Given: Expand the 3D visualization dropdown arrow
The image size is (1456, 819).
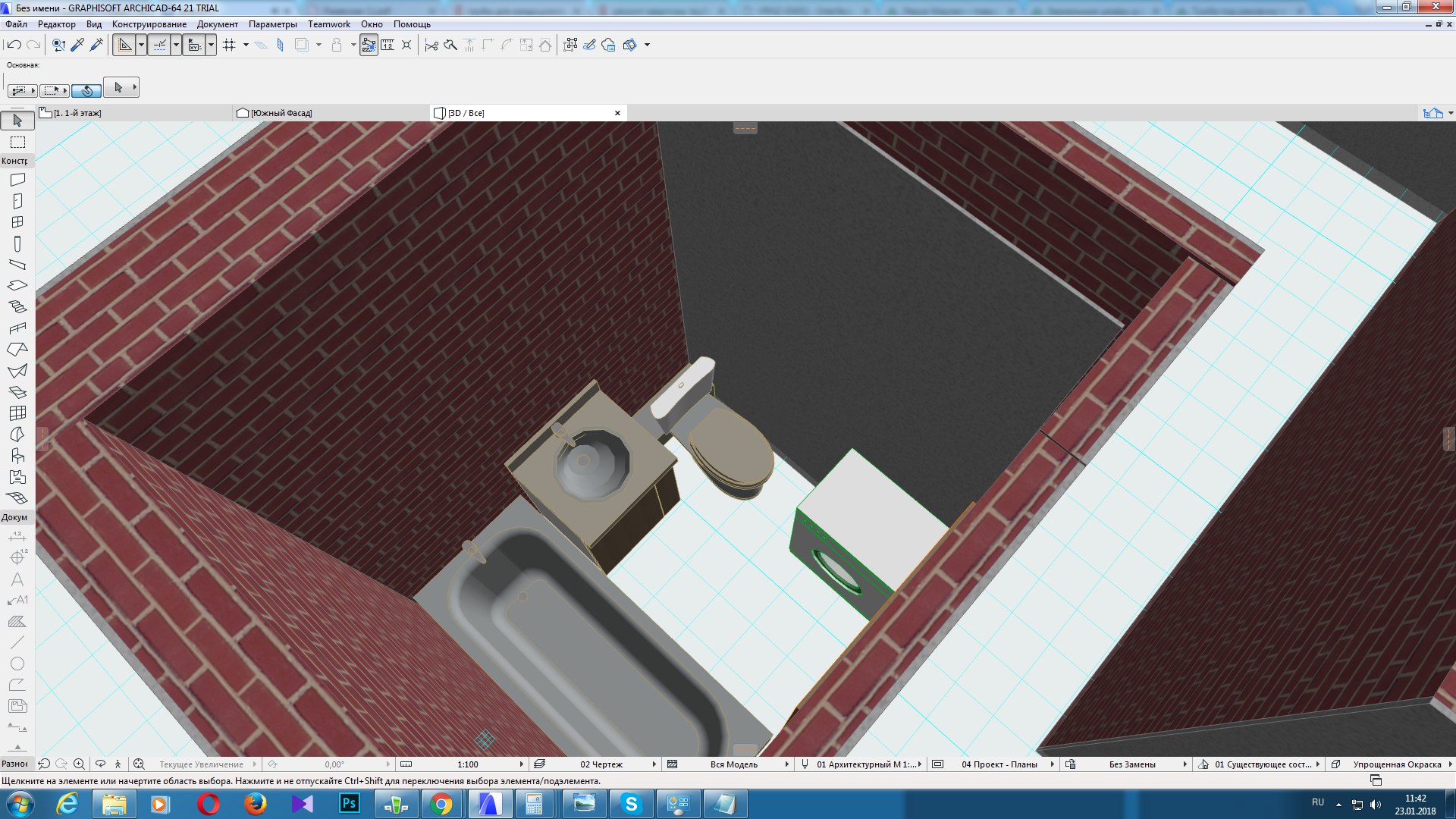Looking at the screenshot, I should (647, 45).
